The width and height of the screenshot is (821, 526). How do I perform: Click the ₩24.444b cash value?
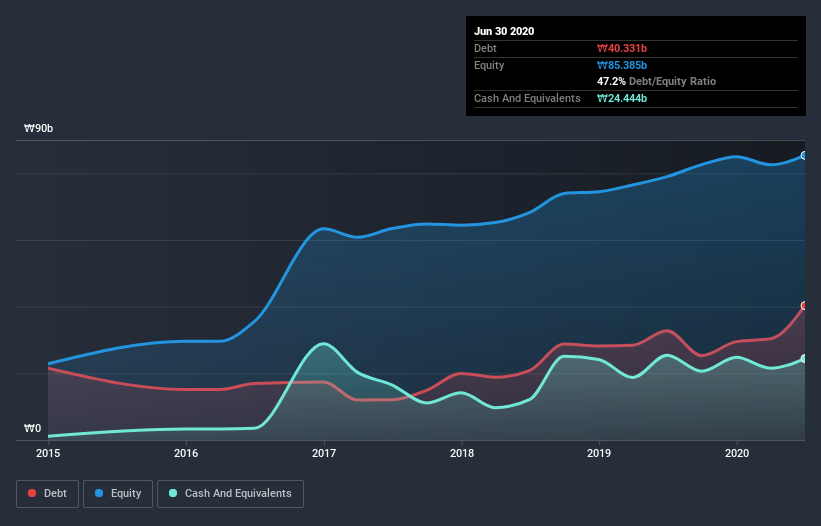click(x=622, y=98)
